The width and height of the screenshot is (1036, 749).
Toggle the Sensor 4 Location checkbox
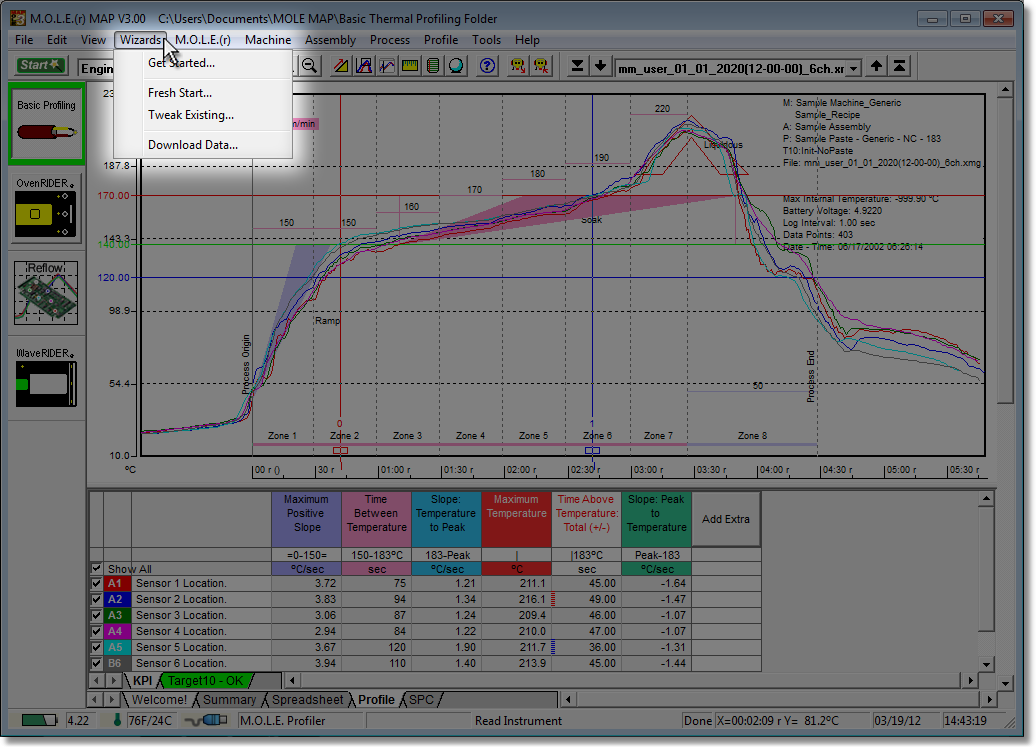coord(96,631)
